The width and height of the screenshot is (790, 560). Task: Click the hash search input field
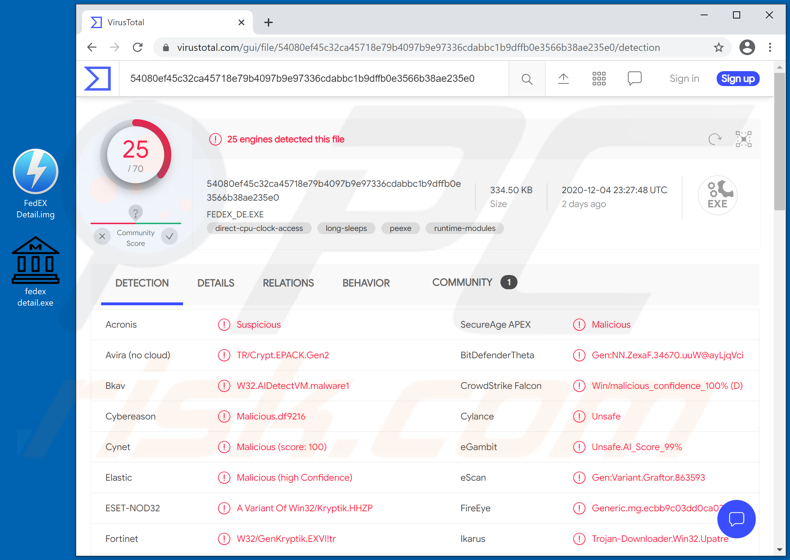(x=314, y=79)
